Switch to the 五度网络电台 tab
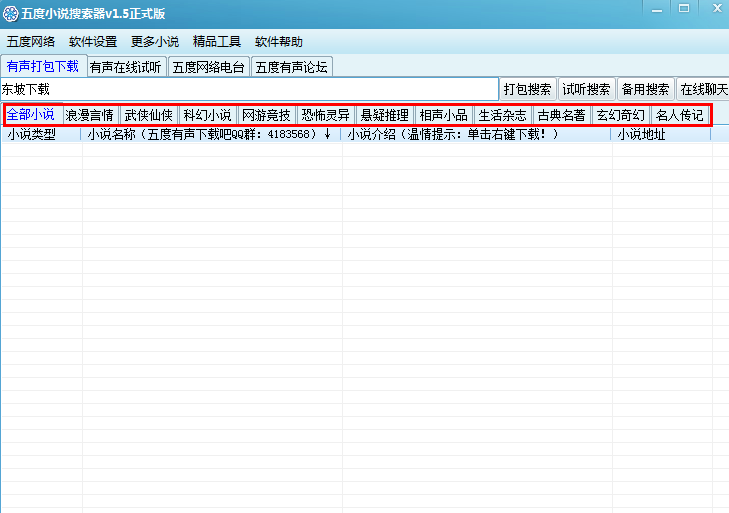This screenshot has height=513, width=729. pyautogui.click(x=208, y=67)
